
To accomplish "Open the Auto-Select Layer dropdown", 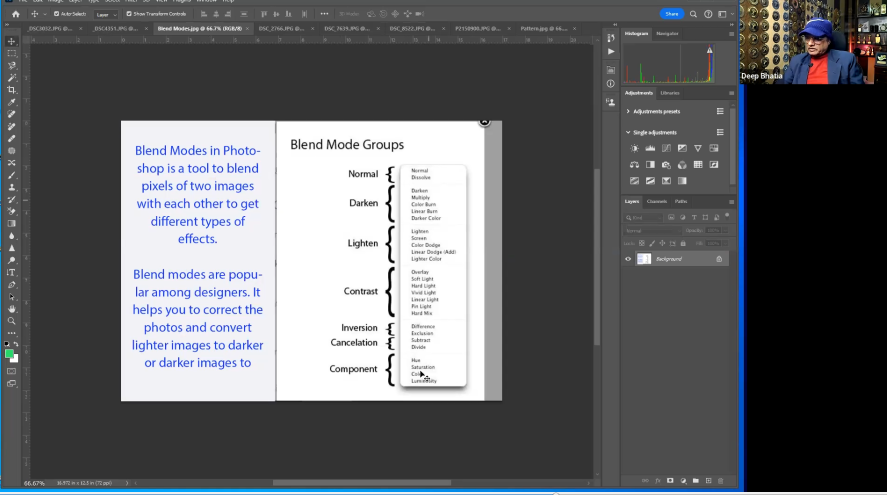I will tap(105, 14).
